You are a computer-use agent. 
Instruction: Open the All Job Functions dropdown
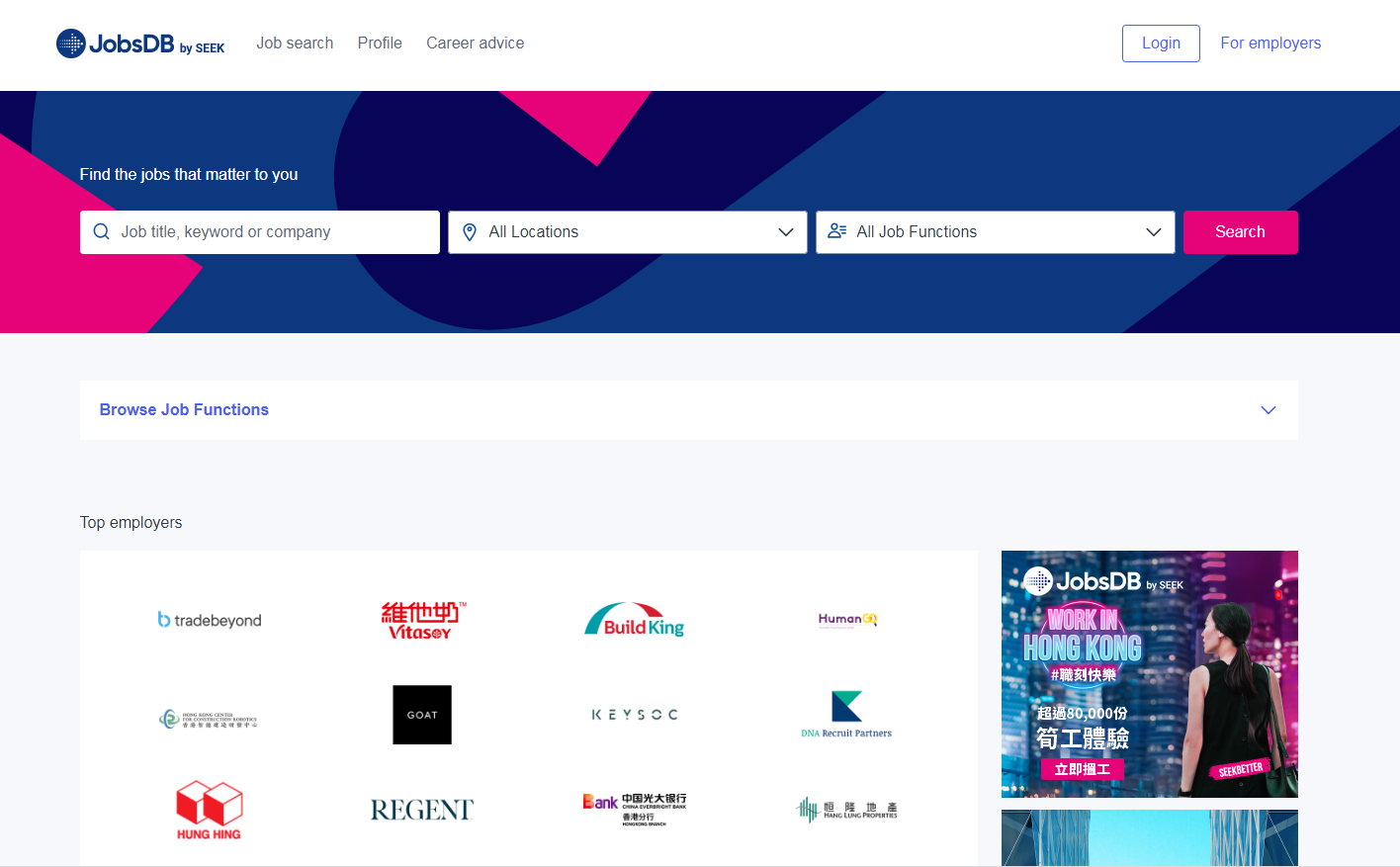[996, 232]
